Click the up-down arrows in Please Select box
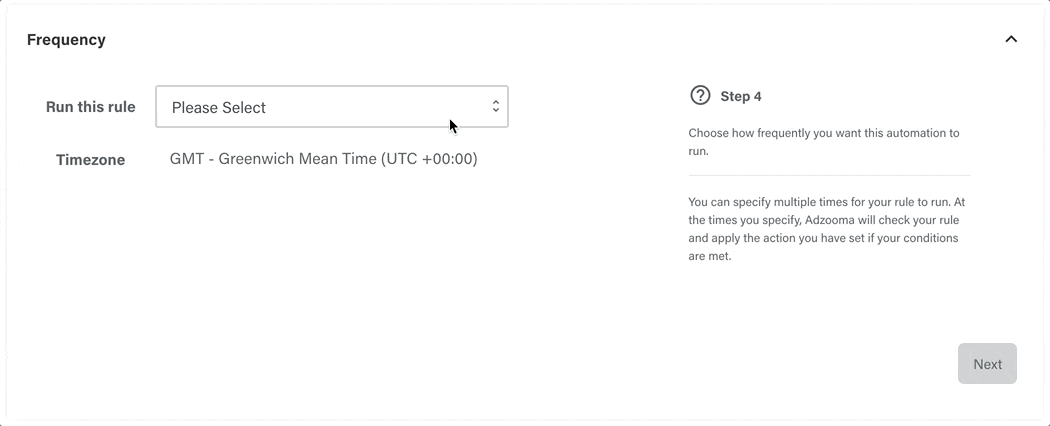The width and height of the screenshot is (1050, 426). coord(496,106)
